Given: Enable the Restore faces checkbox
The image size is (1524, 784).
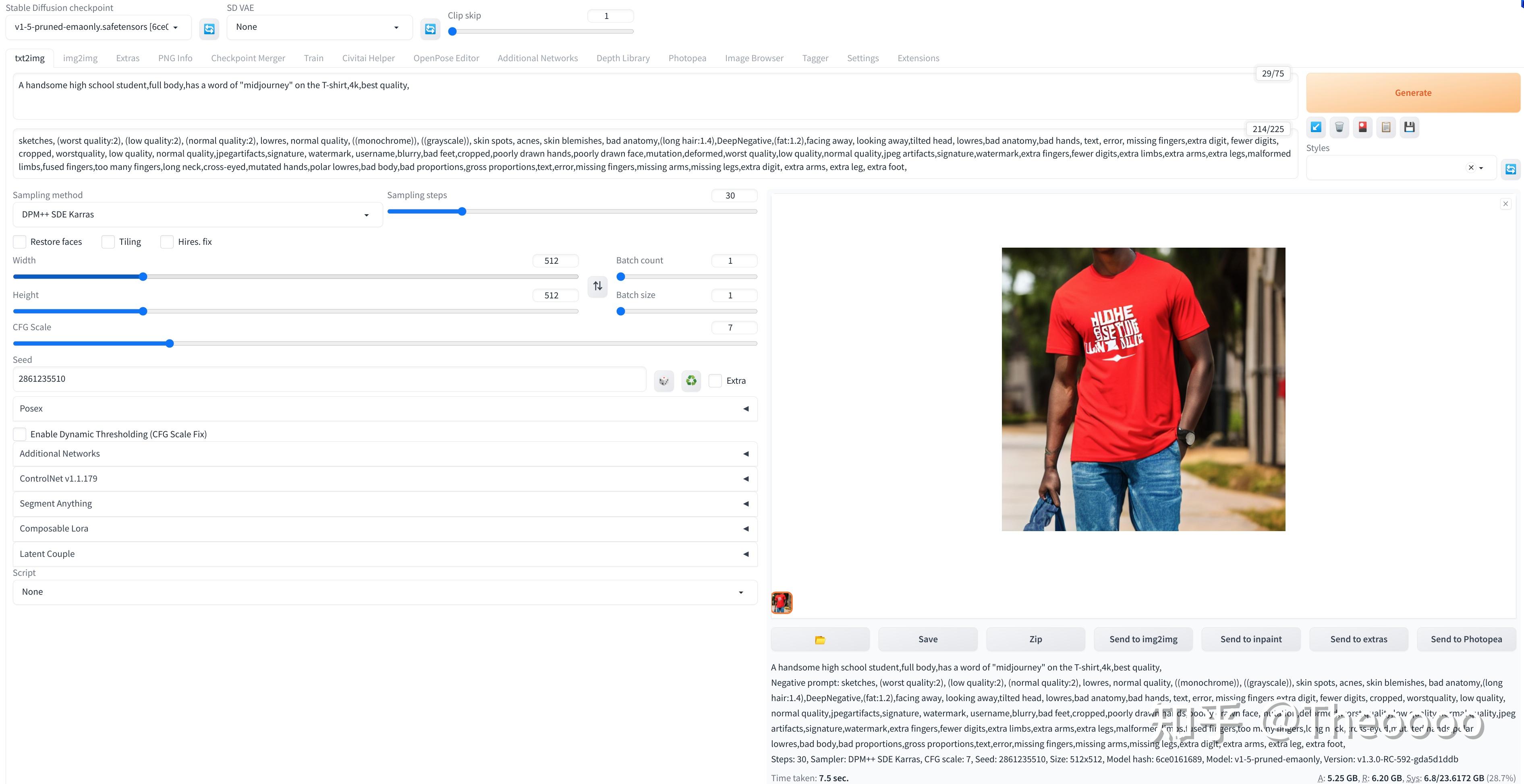Looking at the screenshot, I should click(x=20, y=242).
